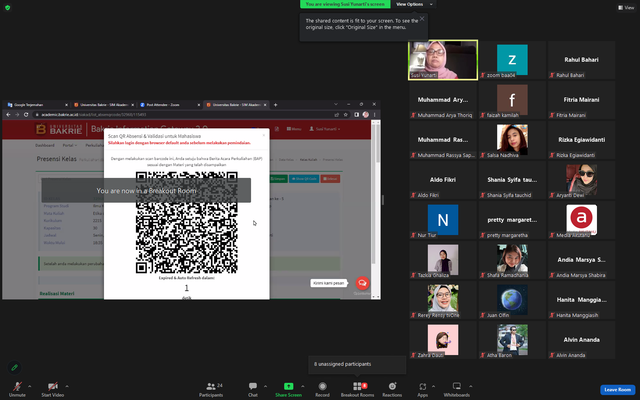Select faizah kamilah's participant tile
Viewport: 640px width, 400px height.
click(x=512, y=100)
